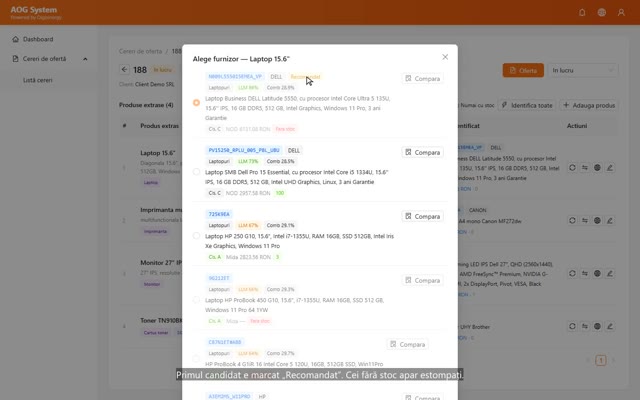This screenshot has height=400, width=640.
Task: Collapse the Cereri de ofertă sidebar chevron
Action: (x=85, y=59)
